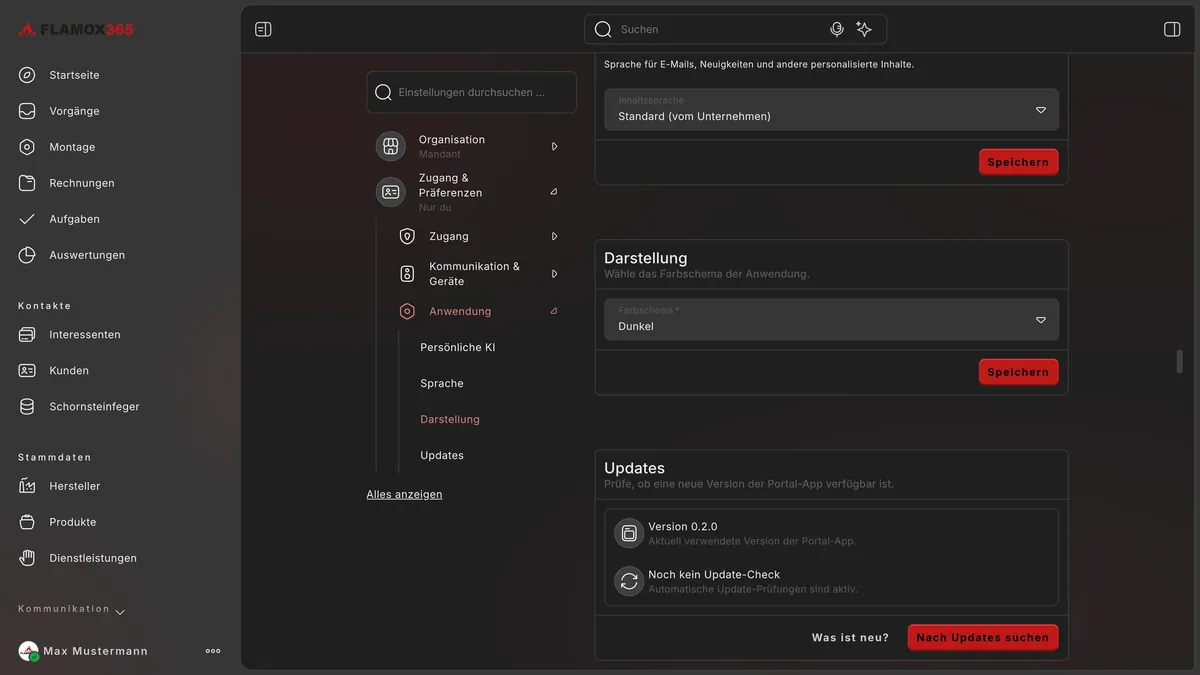Expand the Organisation settings section

[x=554, y=146]
